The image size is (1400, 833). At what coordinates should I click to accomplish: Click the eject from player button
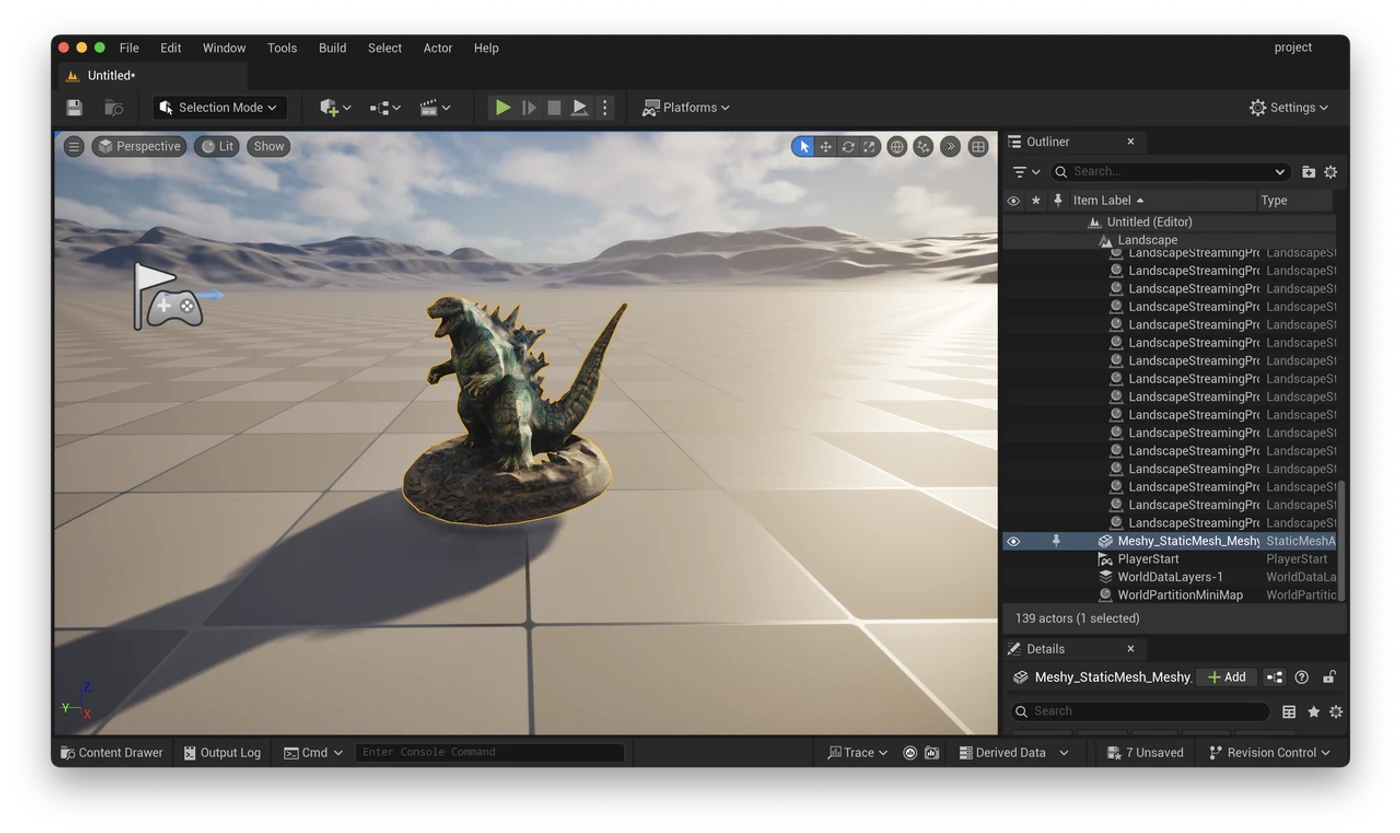(x=579, y=107)
